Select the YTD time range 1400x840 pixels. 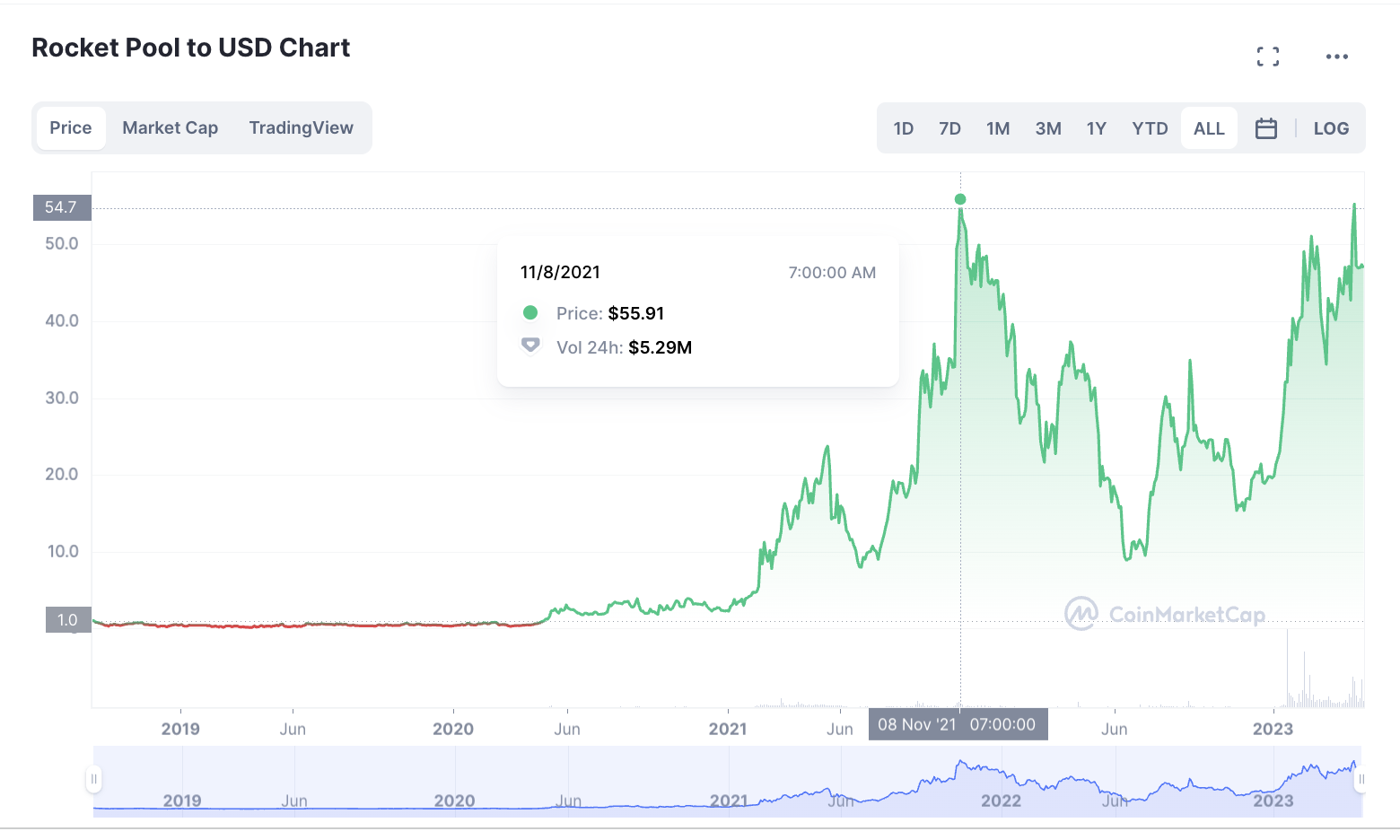[1150, 128]
